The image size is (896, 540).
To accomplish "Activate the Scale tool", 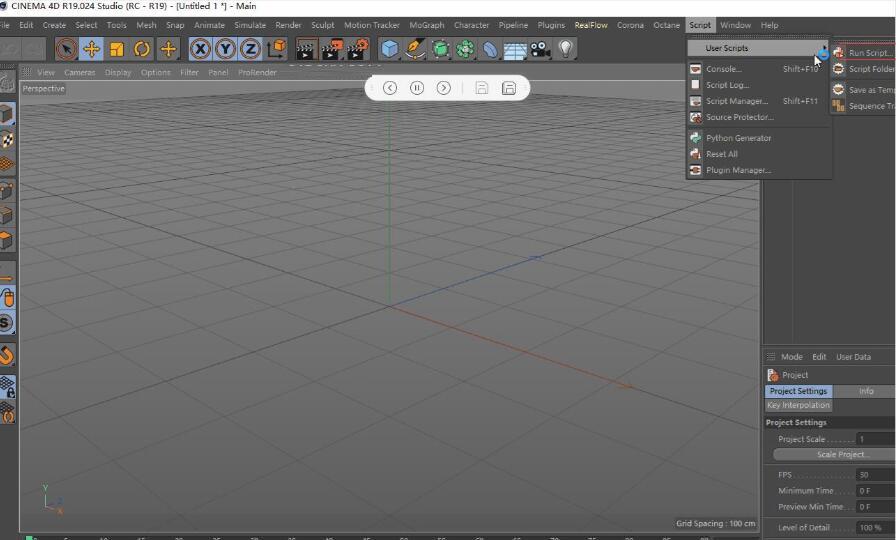I will pyautogui.click(x=117, y=49).
